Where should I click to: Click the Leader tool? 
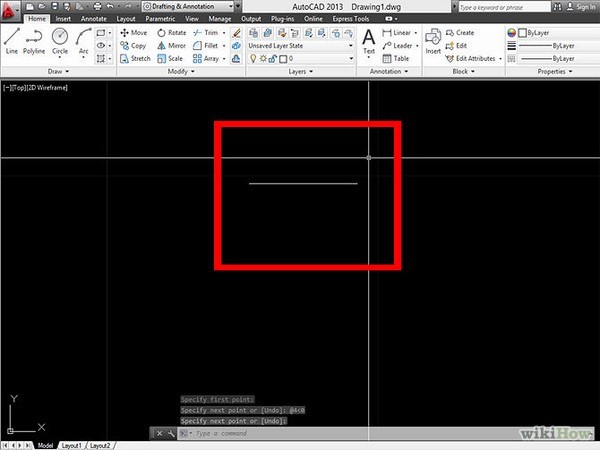(x=397, y=46)
